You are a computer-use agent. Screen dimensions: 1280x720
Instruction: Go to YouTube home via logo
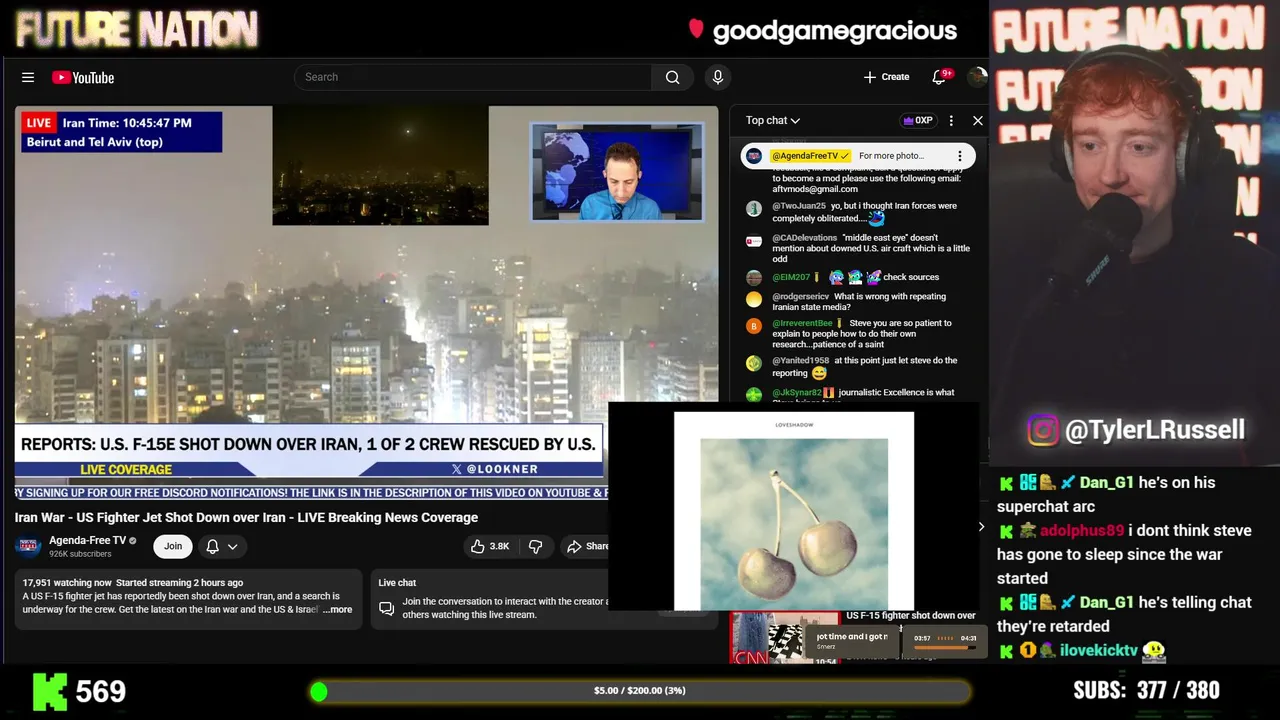coord(83,77)
